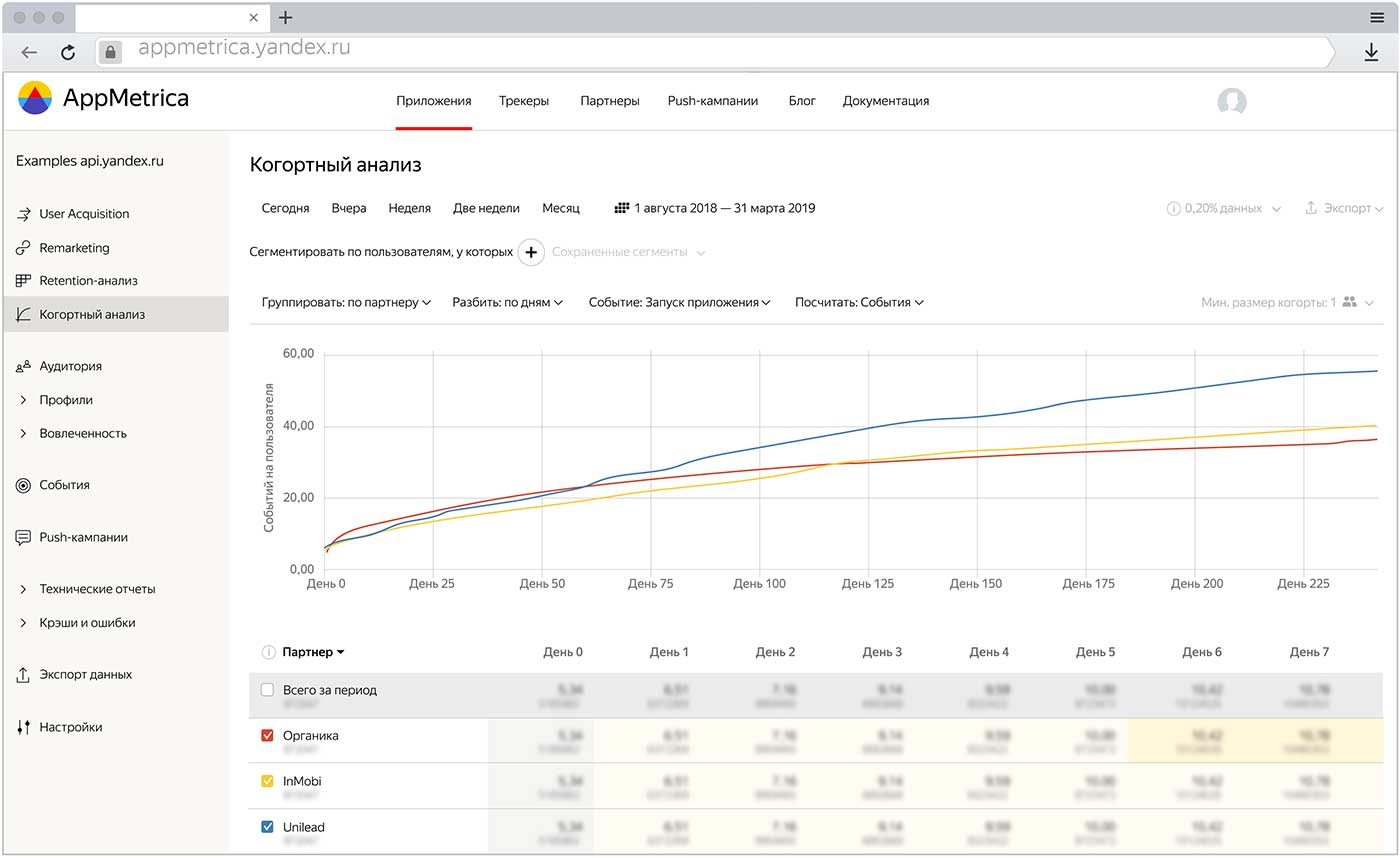This screenshot has height=858, width=1400.
Task: Toggle the InMobi checkbox
Action: coord(267,782)
